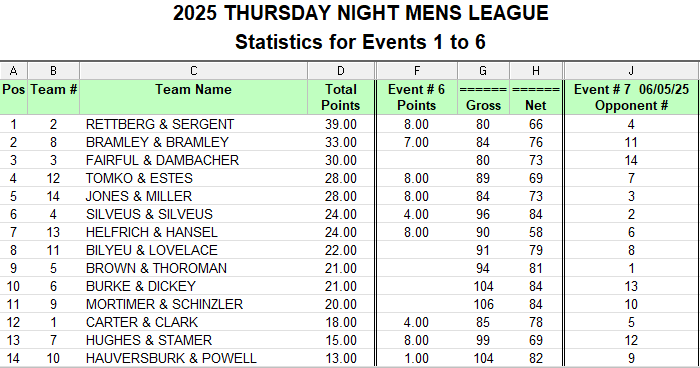Viewport: 700px width, 368px height.
Task: Click column D header
Action: 341,71
